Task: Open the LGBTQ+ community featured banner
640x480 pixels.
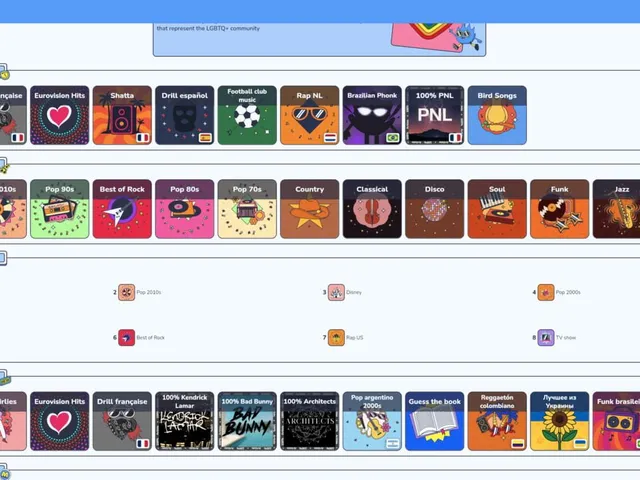Action: click(x=319, y=40)
